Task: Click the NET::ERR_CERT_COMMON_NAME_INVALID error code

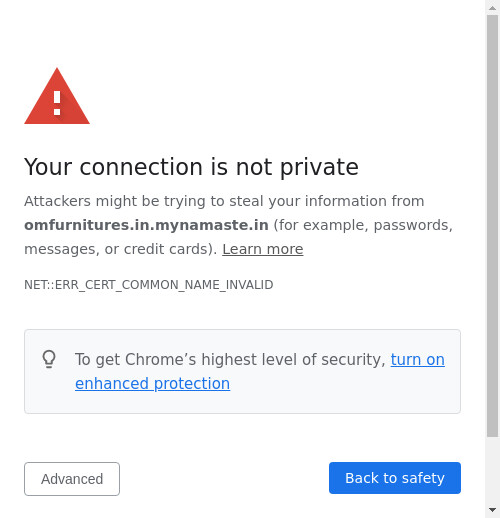Action: tap(149, 285)
